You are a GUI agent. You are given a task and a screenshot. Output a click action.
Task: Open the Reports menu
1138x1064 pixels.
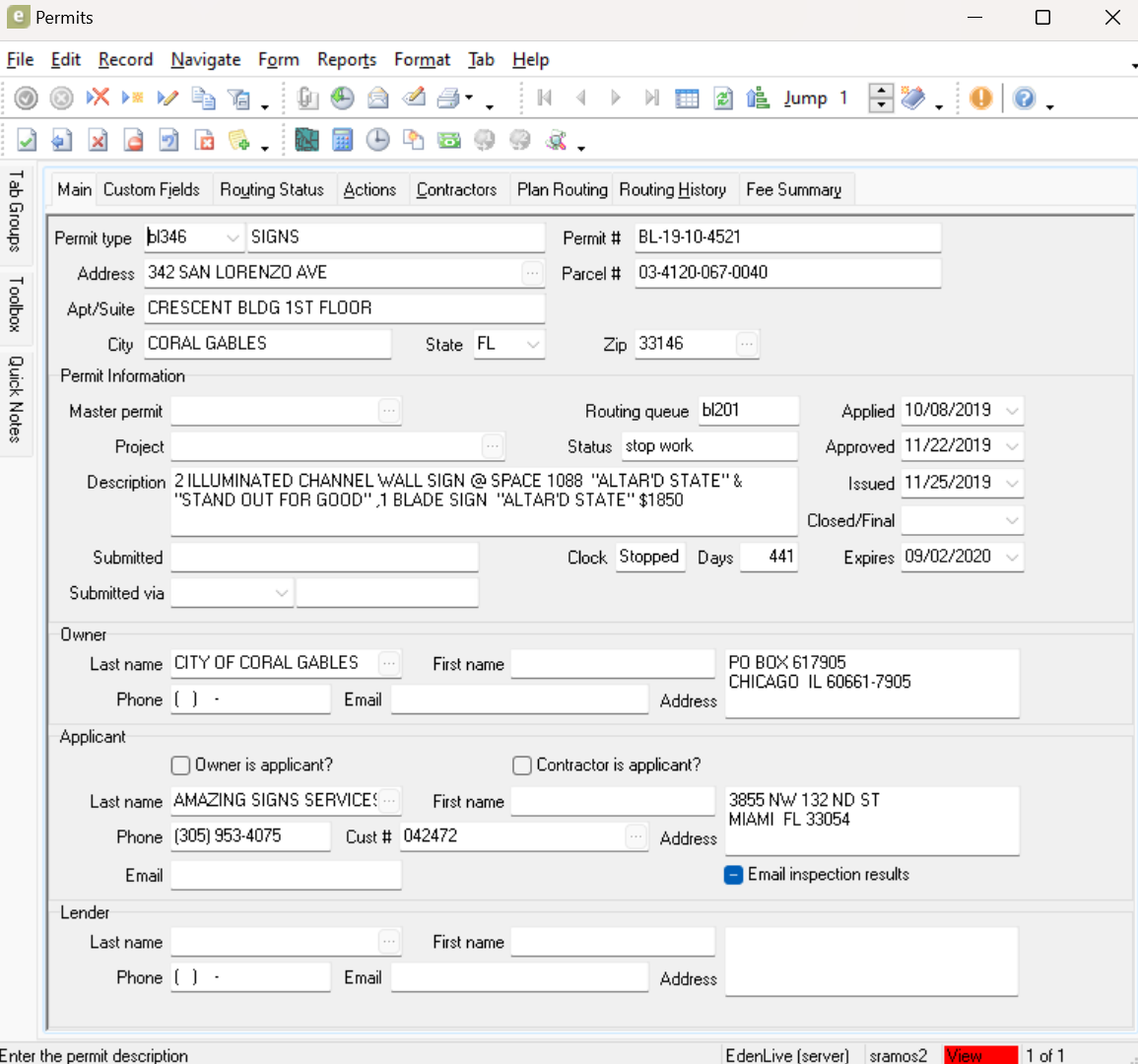point(346,60)
